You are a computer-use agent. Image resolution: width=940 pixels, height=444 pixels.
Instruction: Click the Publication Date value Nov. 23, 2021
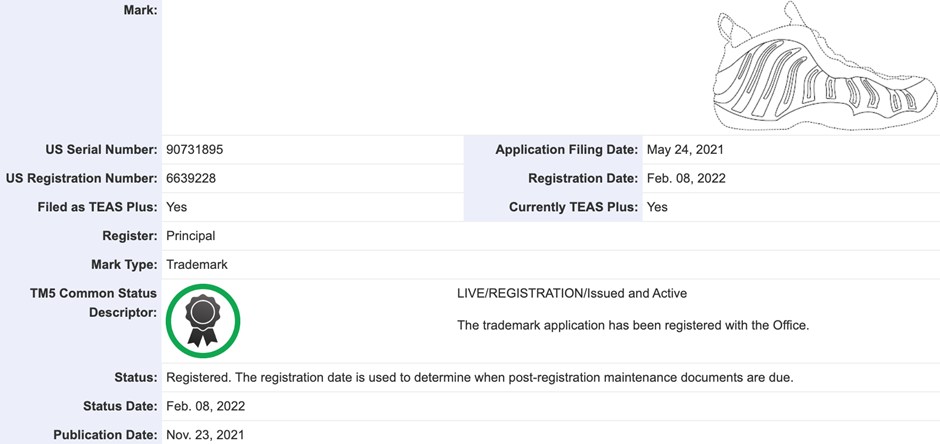205,436
